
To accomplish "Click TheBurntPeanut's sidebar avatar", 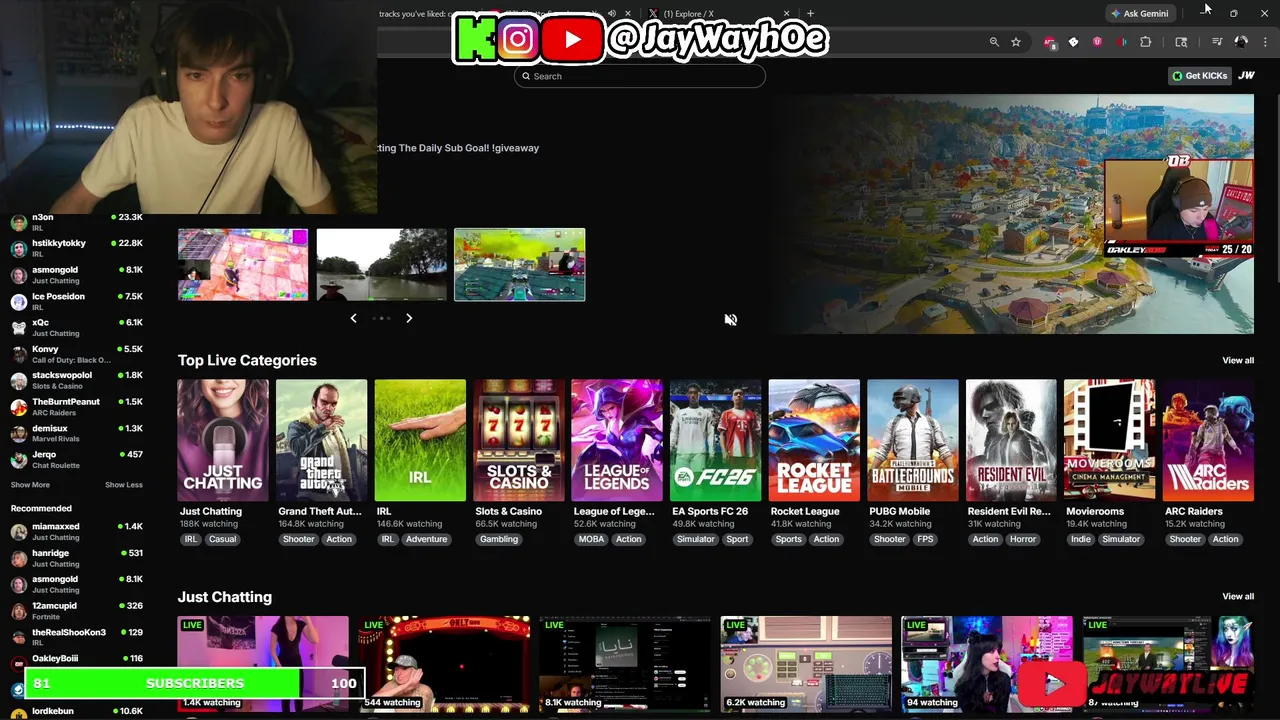I will click(19, 407).
